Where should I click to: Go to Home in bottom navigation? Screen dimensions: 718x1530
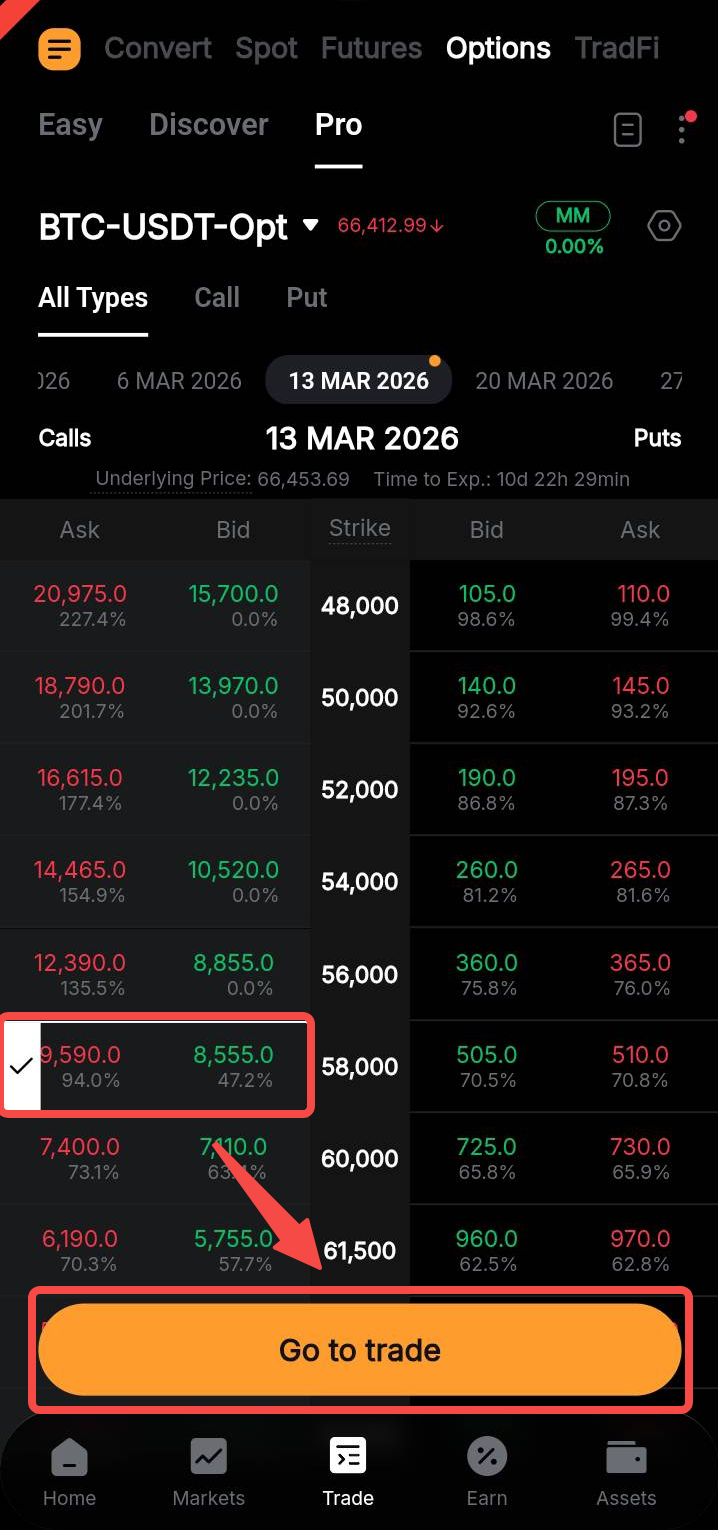[69, 1471]
